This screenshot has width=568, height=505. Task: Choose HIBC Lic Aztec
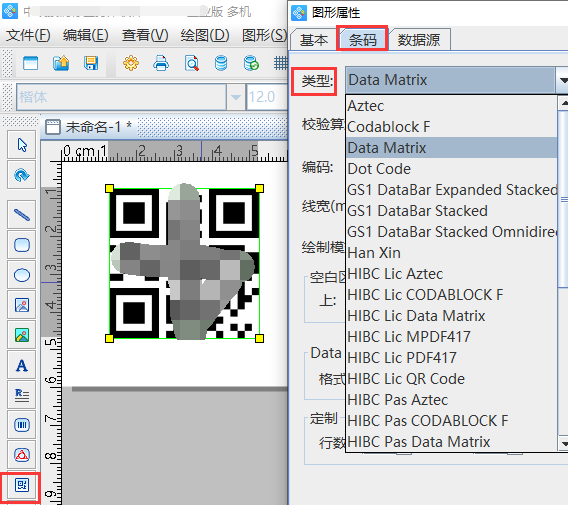451,274
